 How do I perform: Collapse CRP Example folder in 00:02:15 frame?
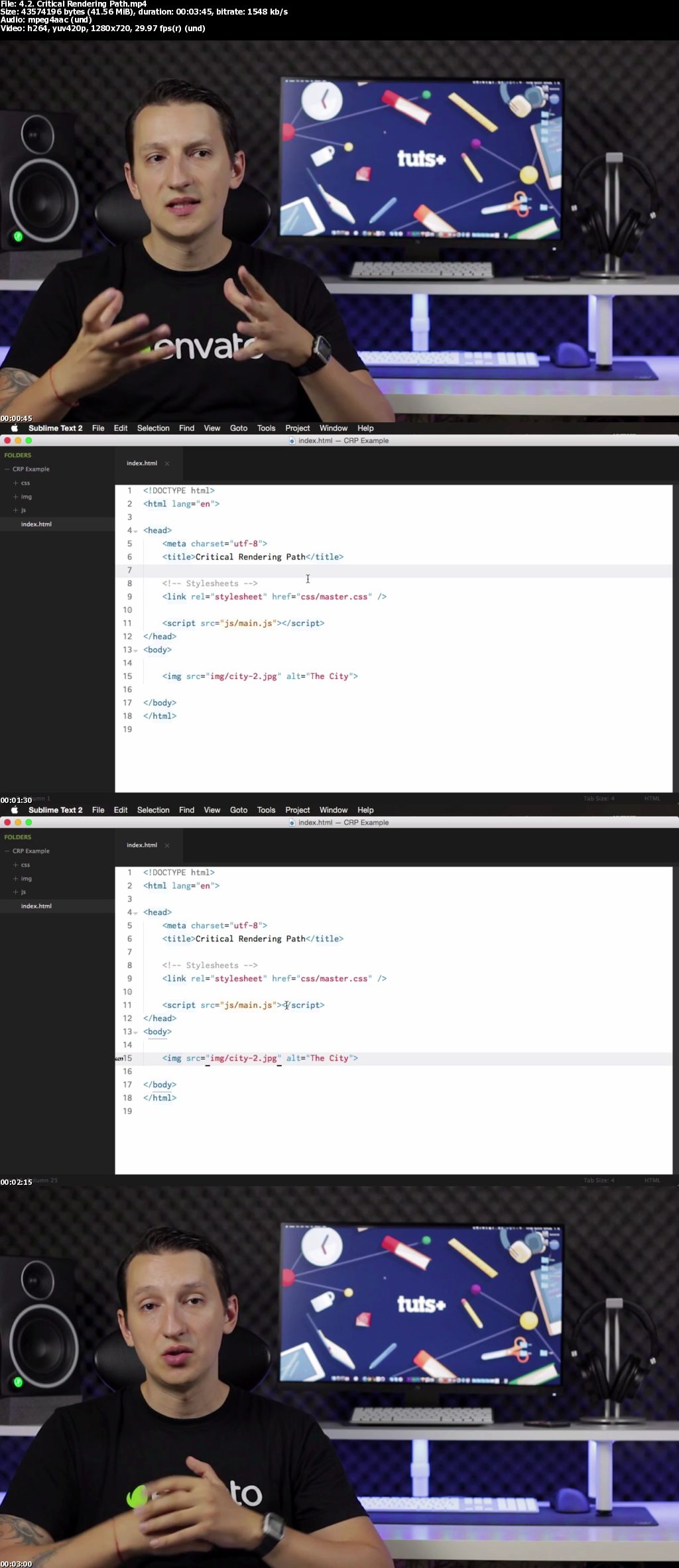coord(7,851)
